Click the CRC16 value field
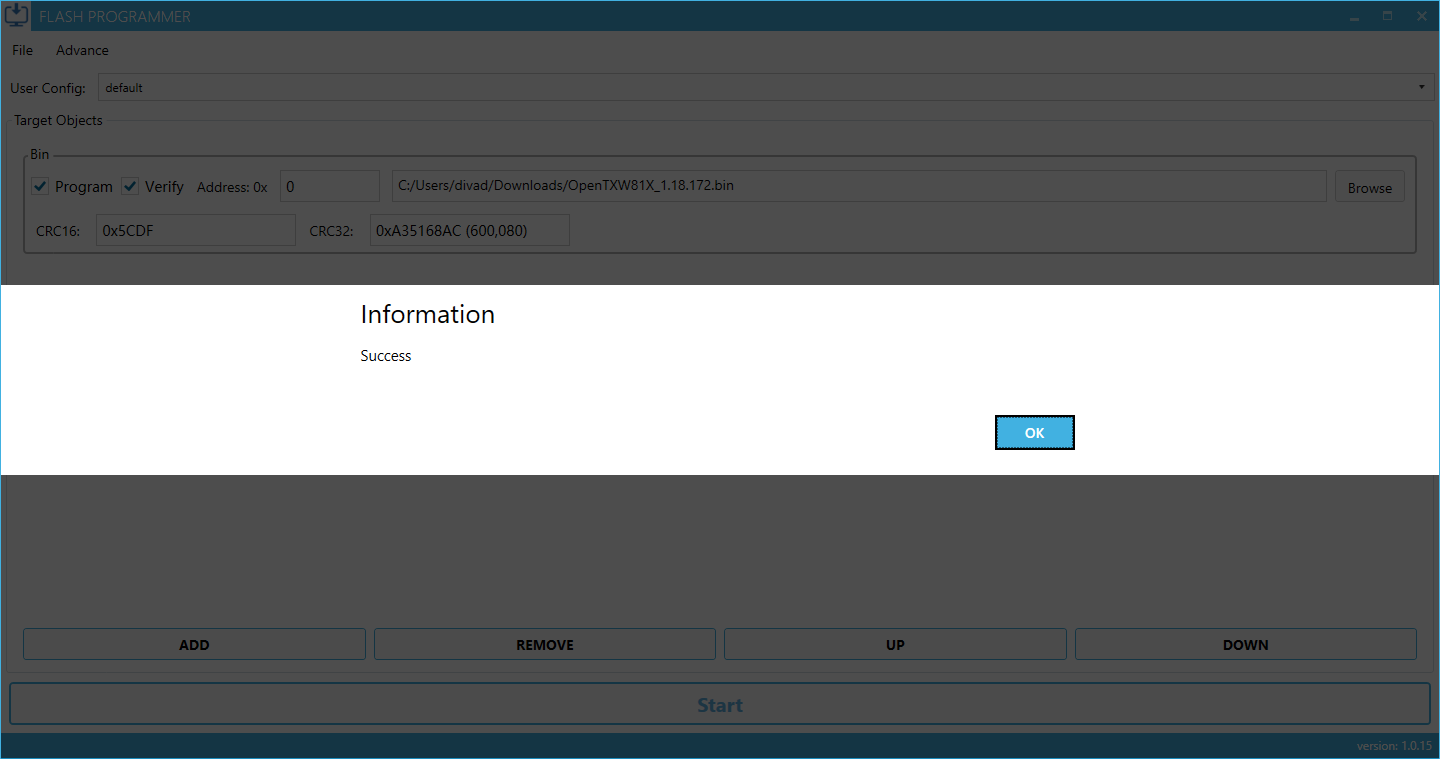The width and height of the screenshot is (1440, 759). (x=196, y=230)
